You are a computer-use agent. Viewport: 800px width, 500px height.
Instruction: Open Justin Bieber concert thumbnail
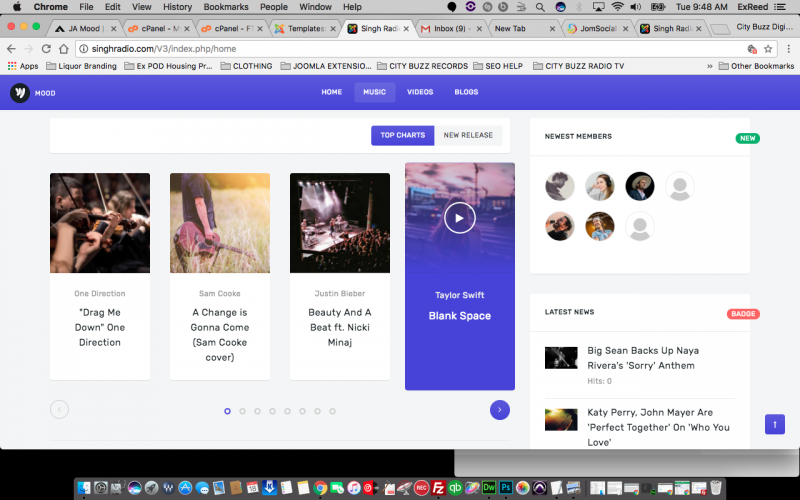pos(340,223)
